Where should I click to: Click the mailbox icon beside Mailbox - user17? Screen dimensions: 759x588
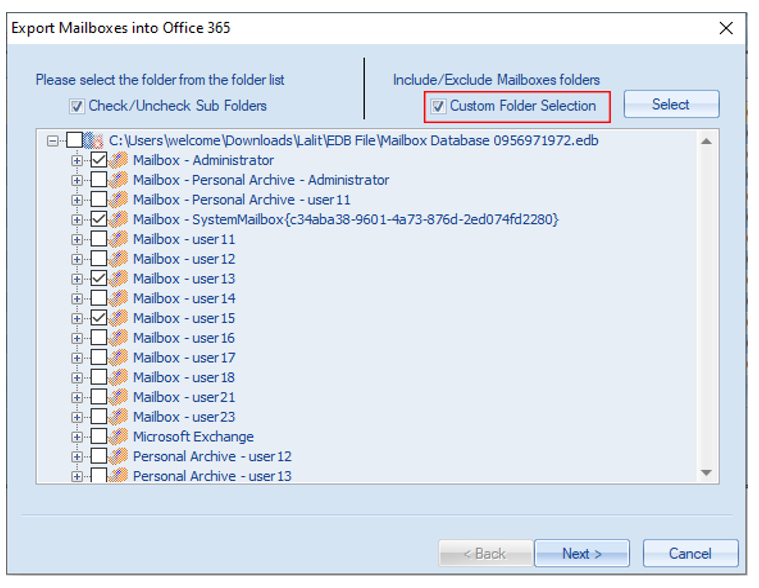(x=119, y=358)
